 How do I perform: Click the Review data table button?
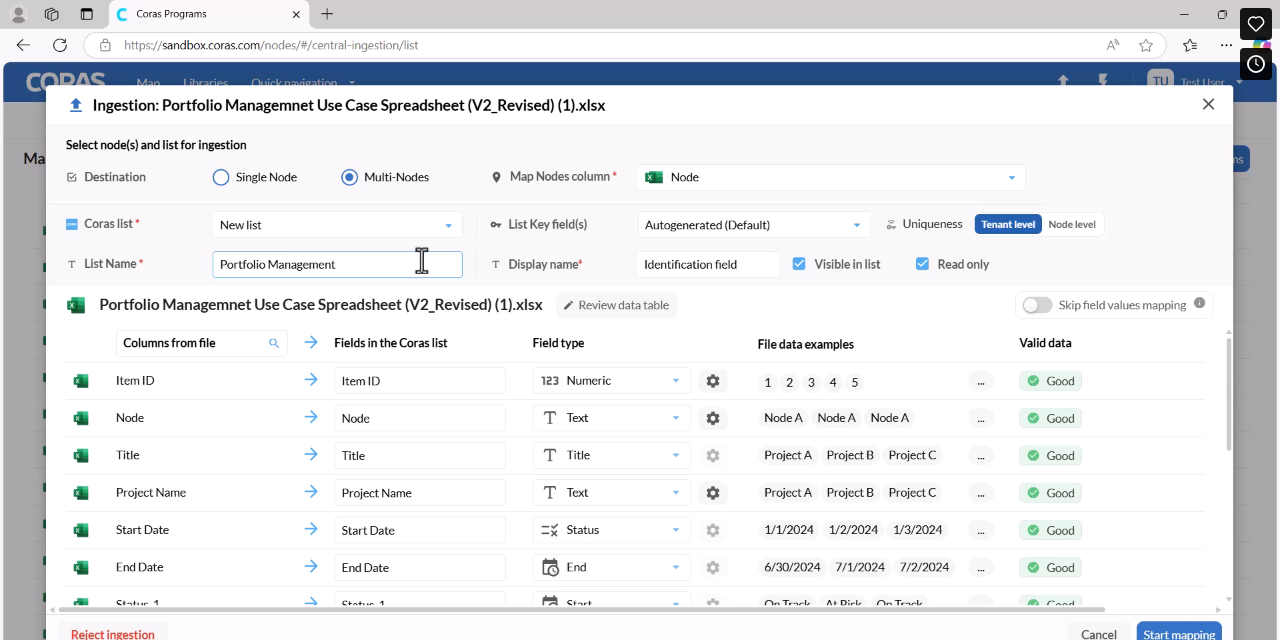click(616, 305)
